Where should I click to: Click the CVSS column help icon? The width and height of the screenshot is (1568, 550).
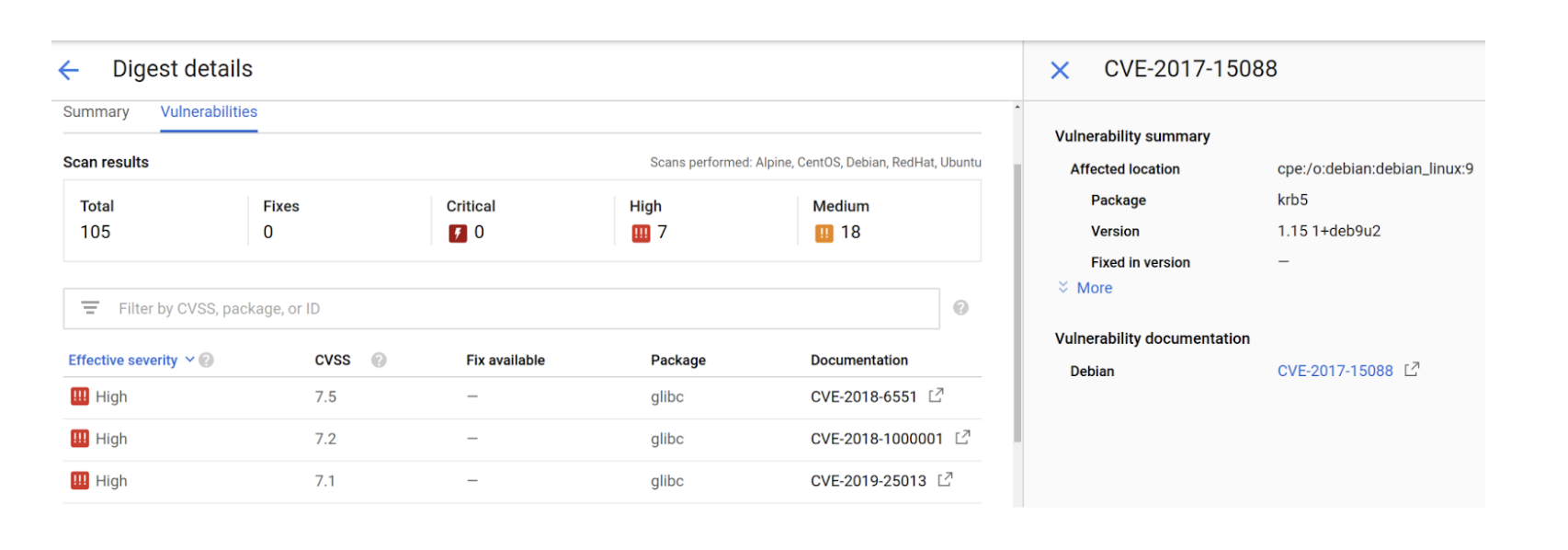[x=379, y=361]
